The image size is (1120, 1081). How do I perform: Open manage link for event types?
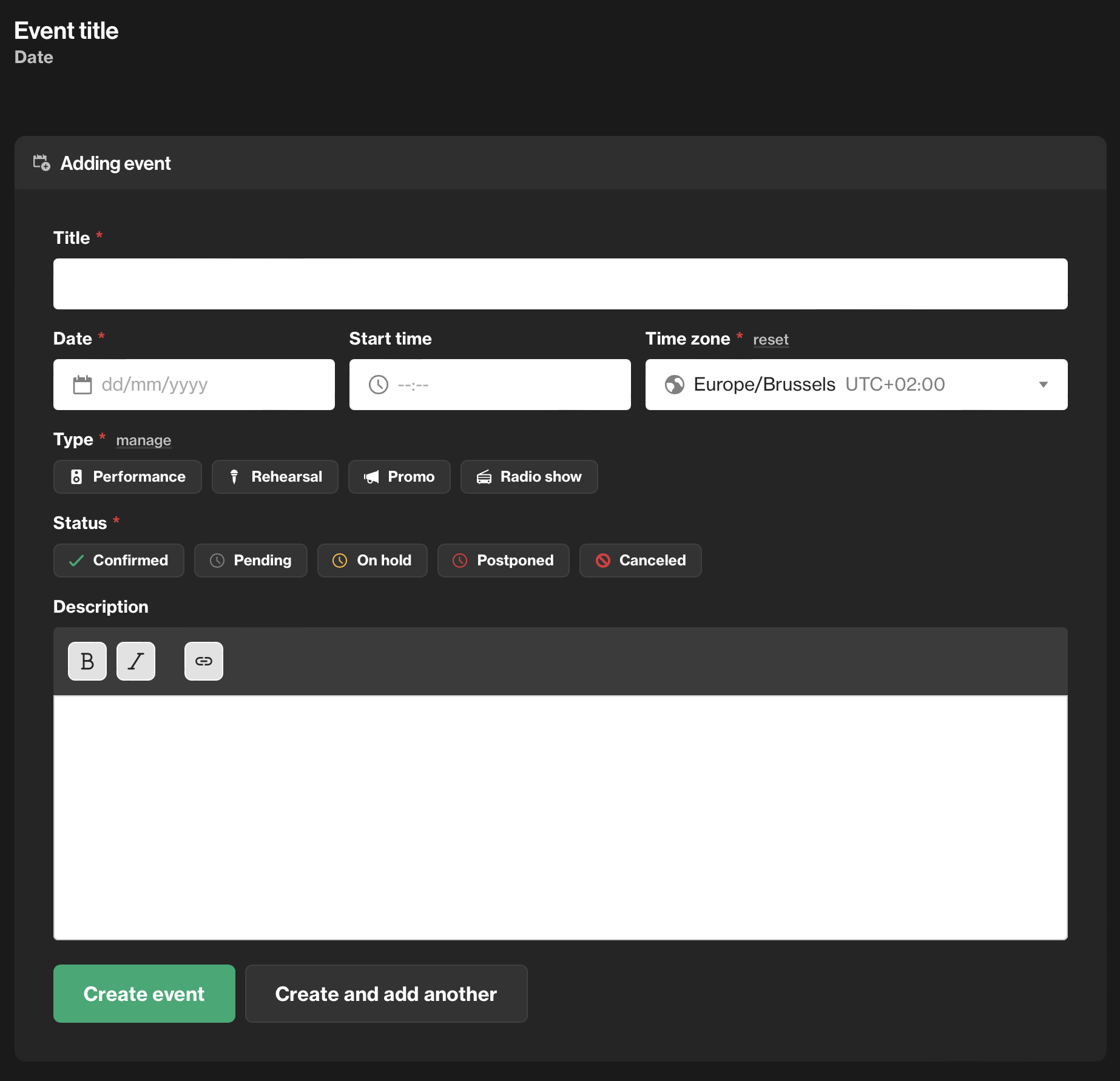(144, 440)
